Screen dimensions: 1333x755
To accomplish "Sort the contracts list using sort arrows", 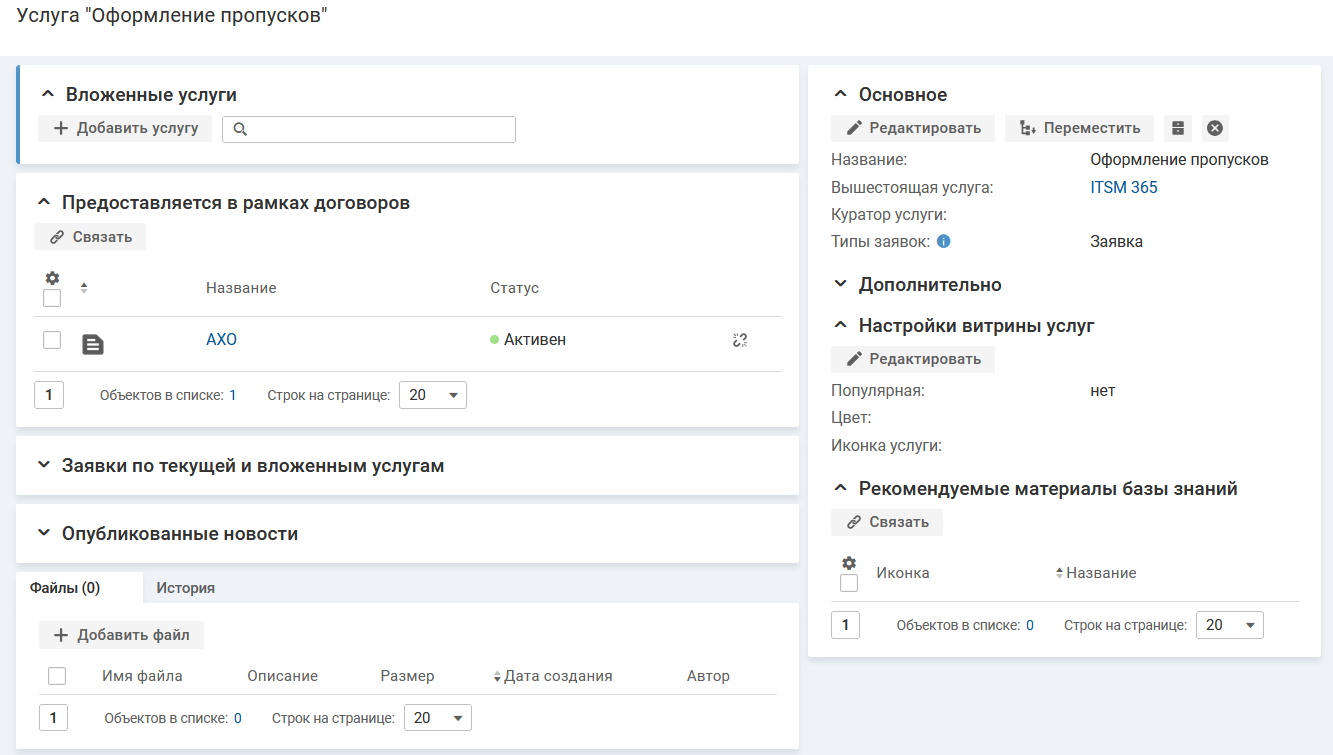I will [84, 288].
